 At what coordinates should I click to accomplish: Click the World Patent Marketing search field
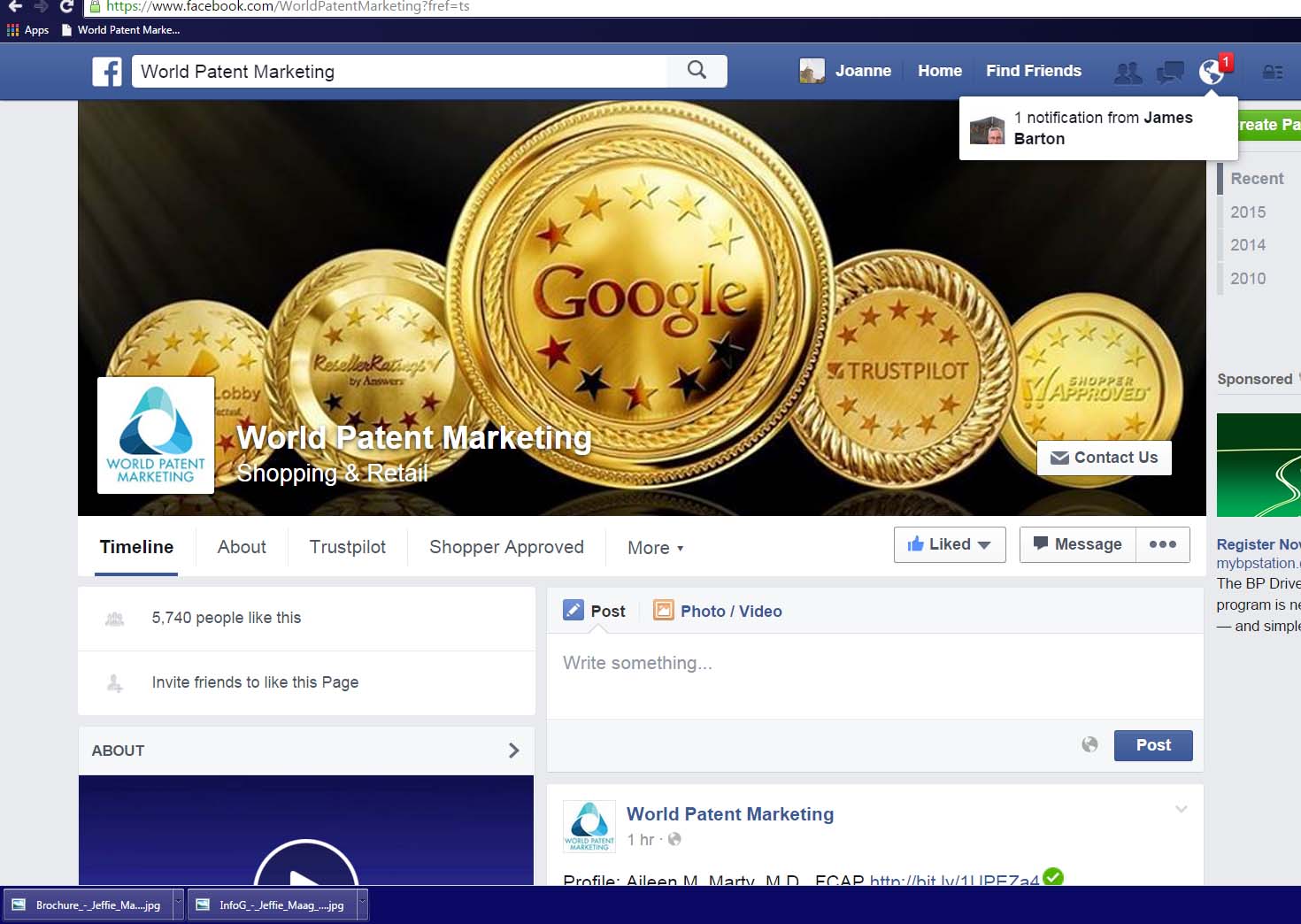(x=399, y=72)
